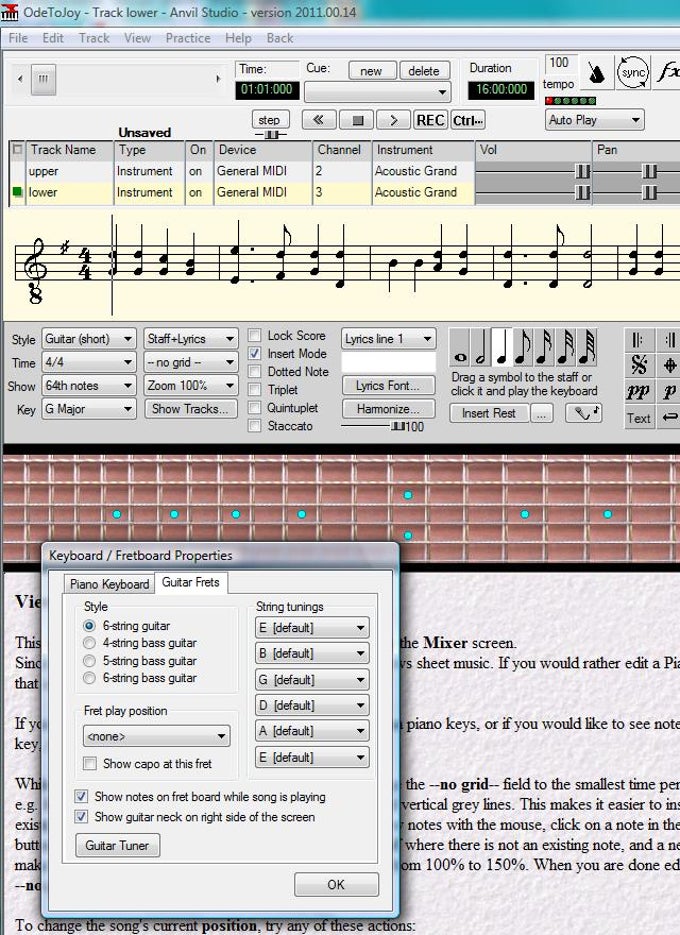This screenshot has height=935, width=680.
Task: Click the stop button
Action: (357, 120)
